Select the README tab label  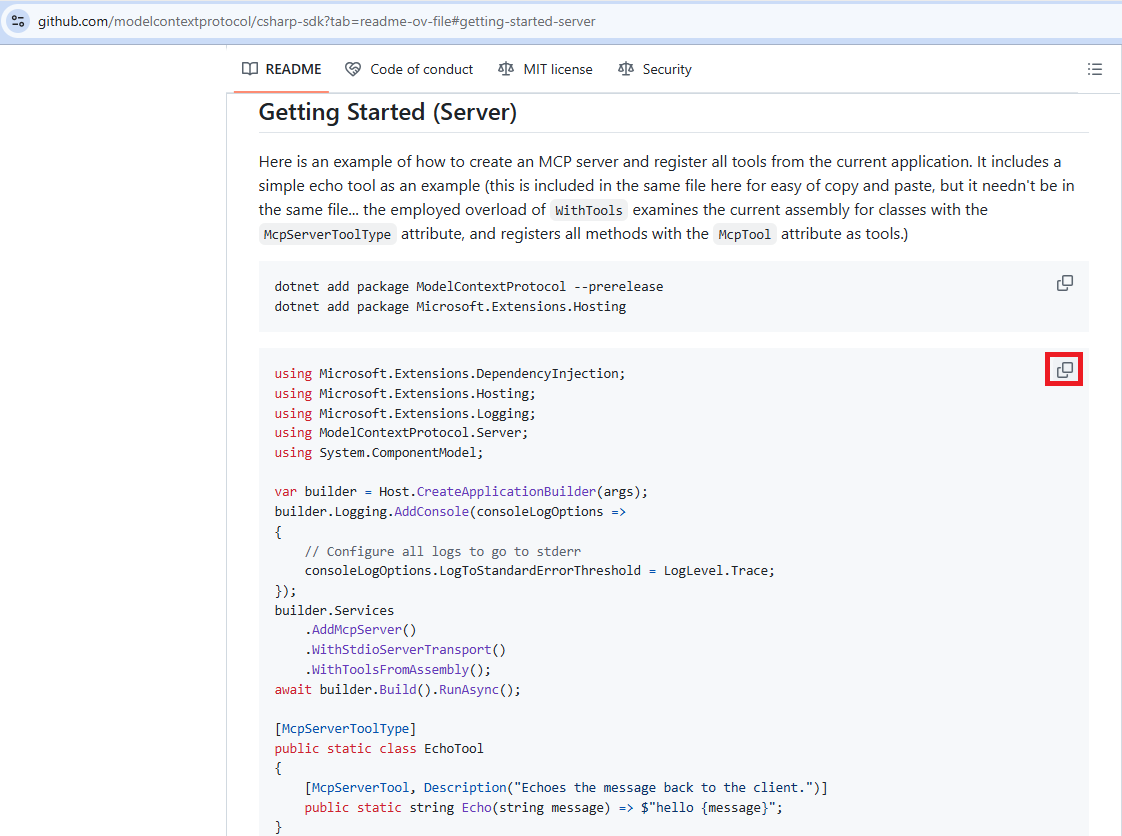(293, 69)
